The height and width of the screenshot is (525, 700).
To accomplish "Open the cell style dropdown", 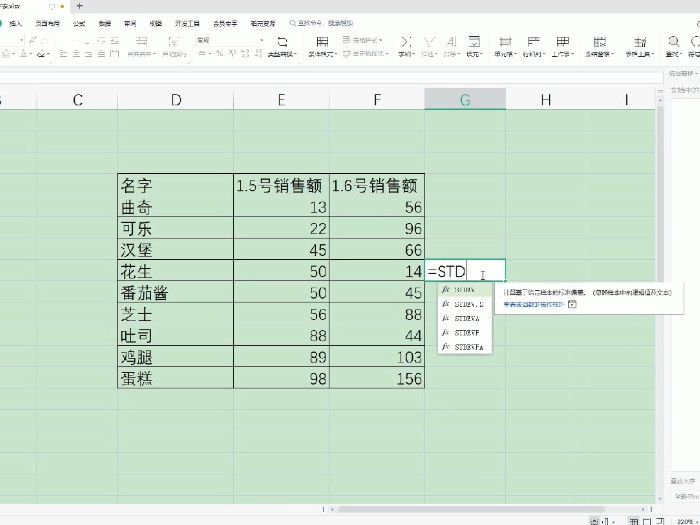I will click(x=365, y=54).
